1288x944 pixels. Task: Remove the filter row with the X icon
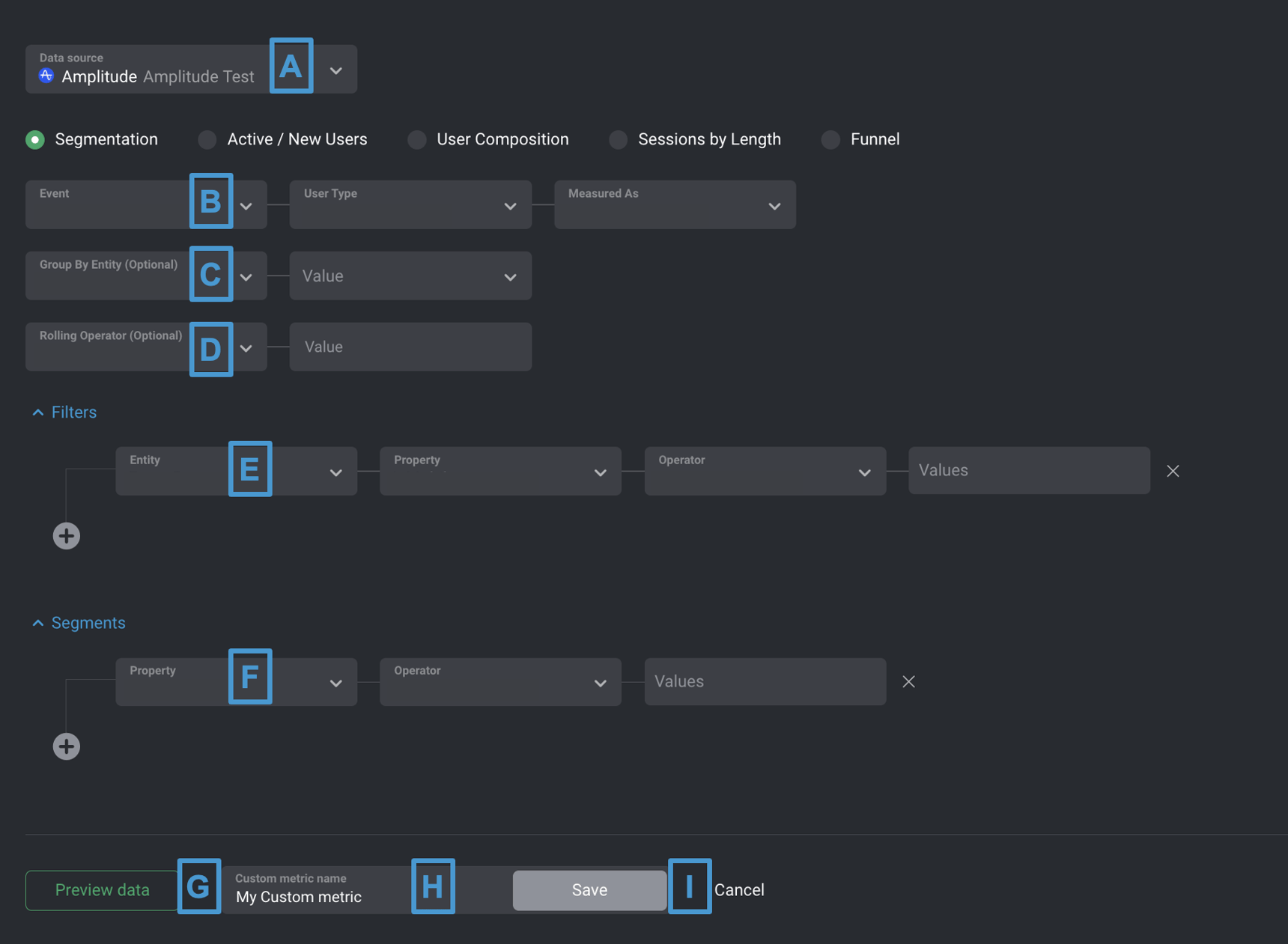(1173, 471)
